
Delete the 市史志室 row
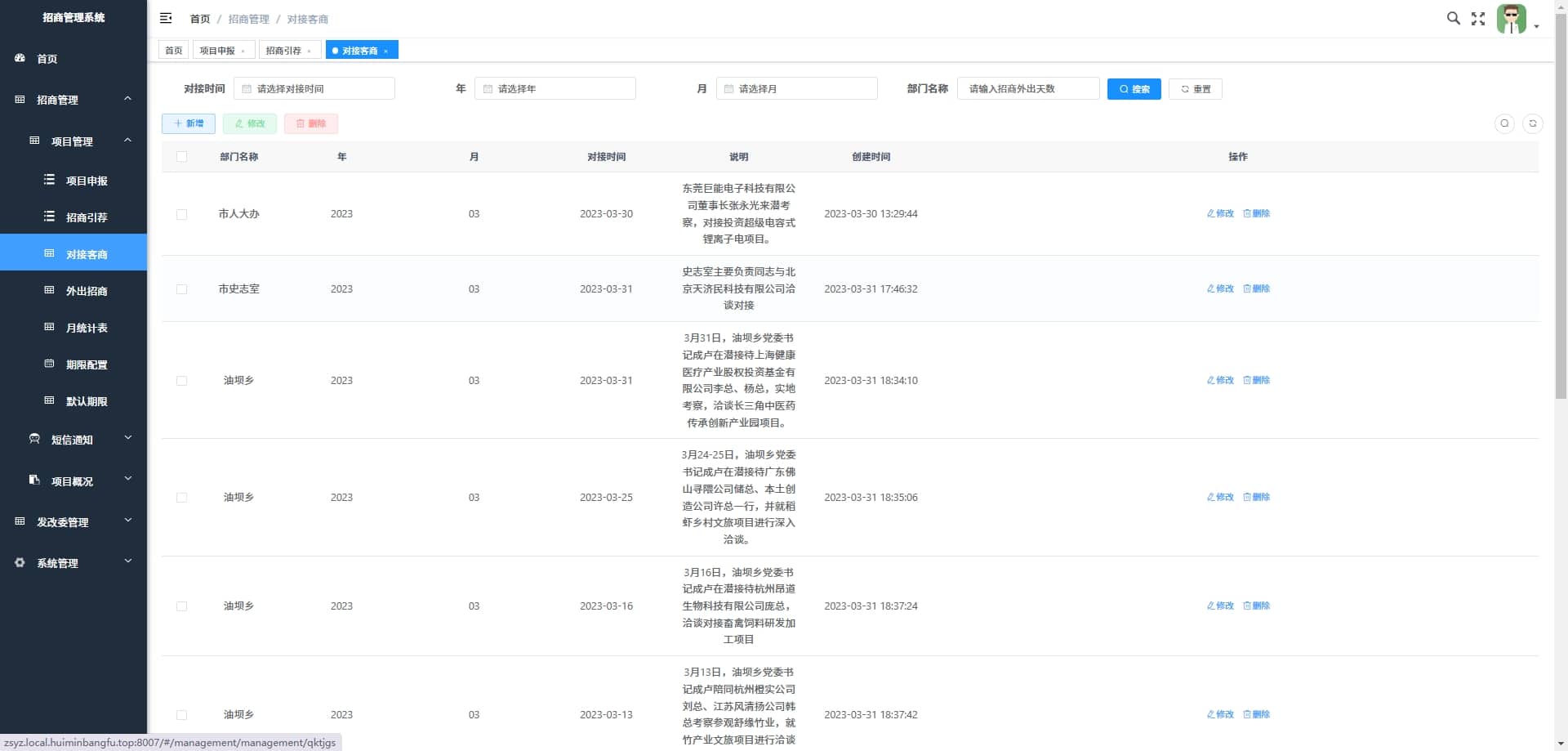(x=1256, y=288)
